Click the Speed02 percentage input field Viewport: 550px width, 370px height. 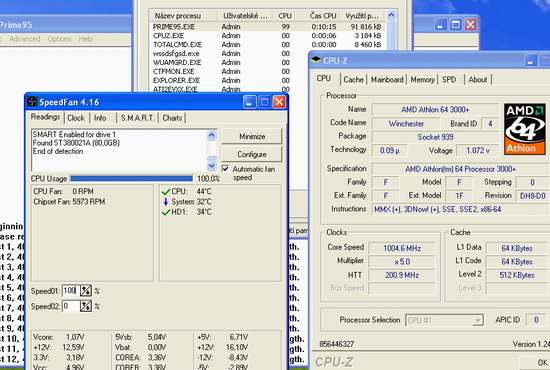[x=71, y=306]
